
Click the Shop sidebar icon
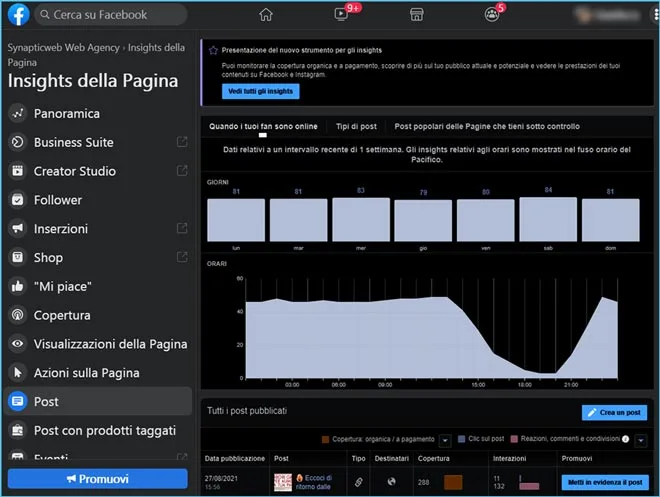click(18, 257)
